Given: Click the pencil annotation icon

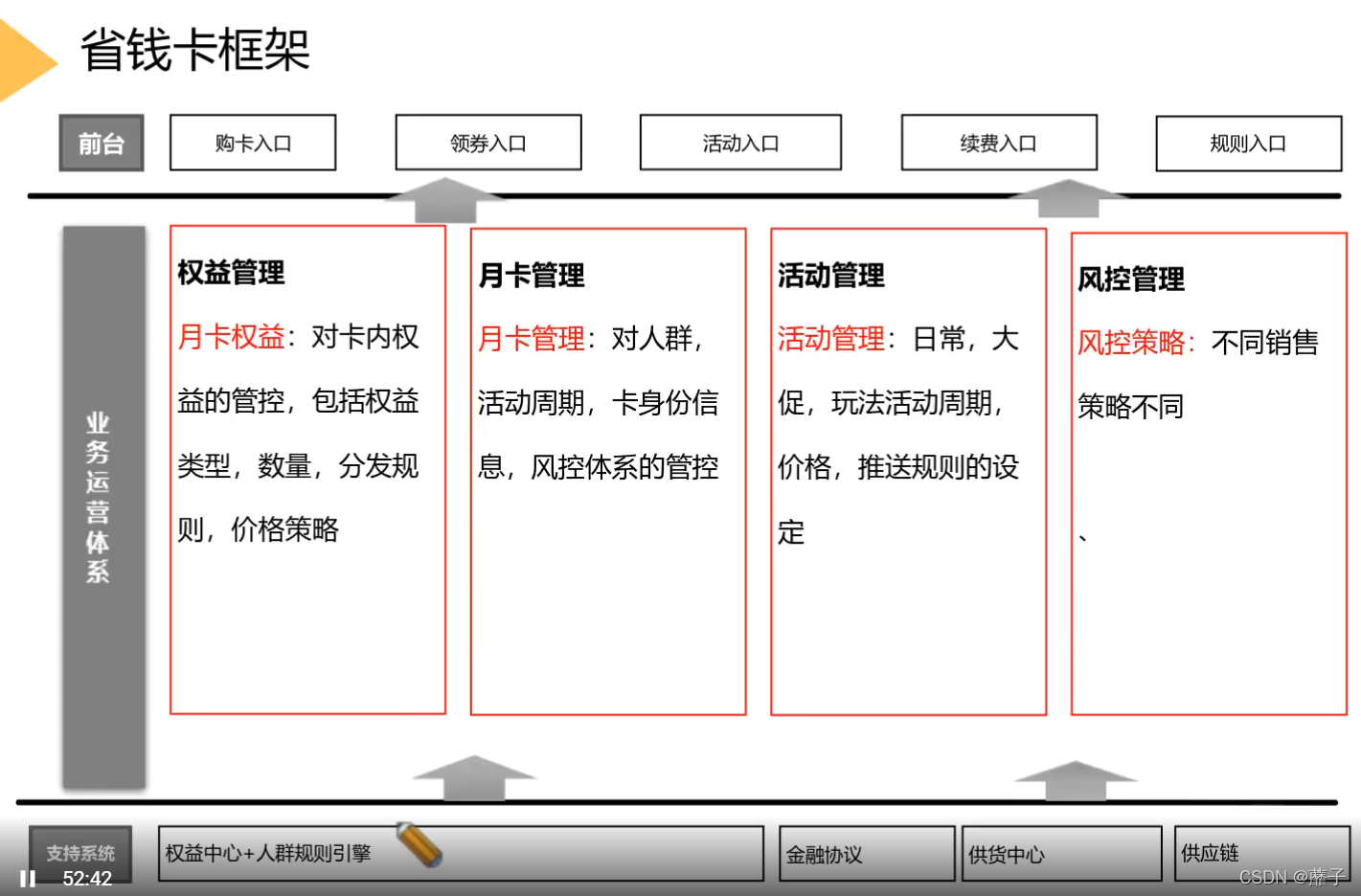Looking at the screenshot, I should 419,844.
